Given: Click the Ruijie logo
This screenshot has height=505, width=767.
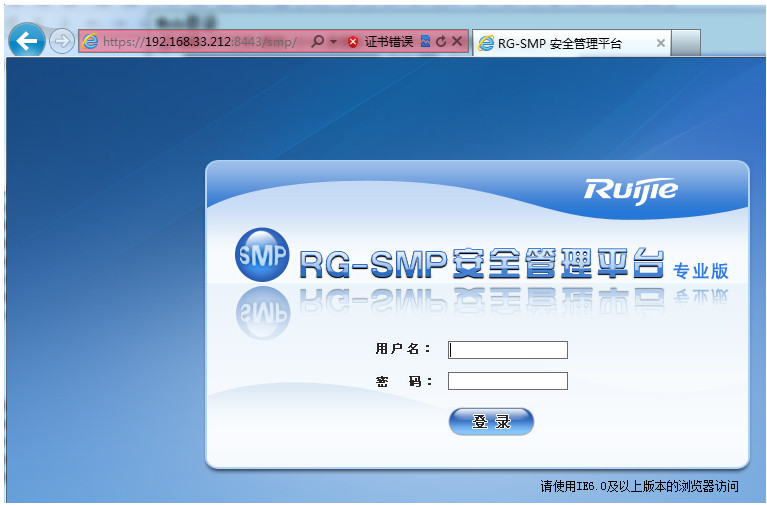Looking at the screenshot, I should pyautogui.click(x=631, y=190).
